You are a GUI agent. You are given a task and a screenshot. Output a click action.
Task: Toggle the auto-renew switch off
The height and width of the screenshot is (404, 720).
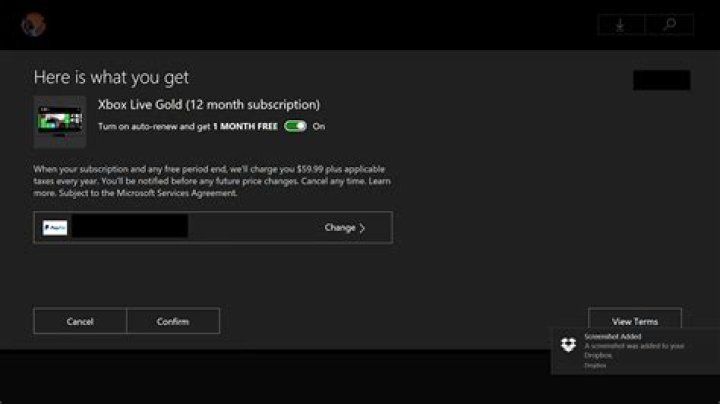(x=295, y=127)
